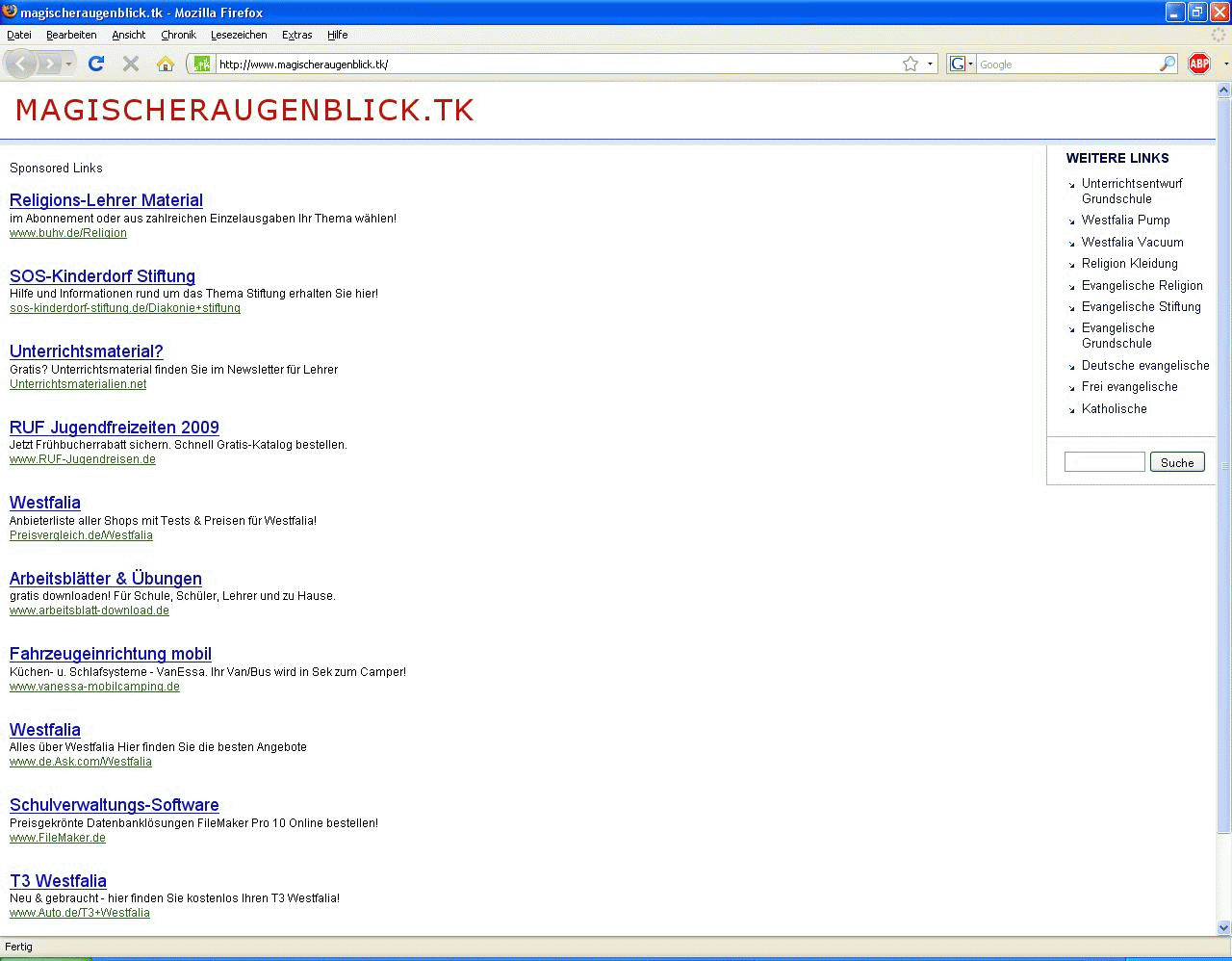
Task: Click the page scrollbar up arrow
Action: [1224, 91]
